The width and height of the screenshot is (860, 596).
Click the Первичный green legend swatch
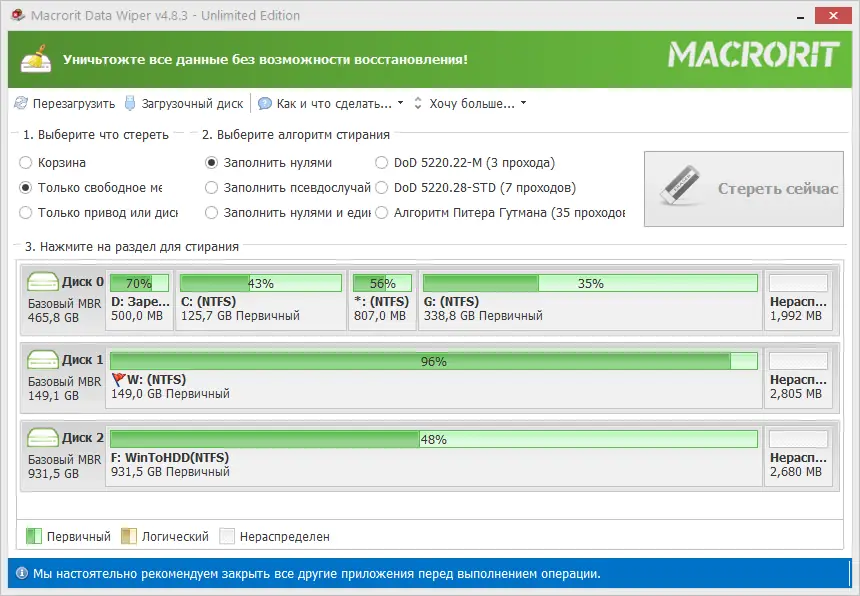click(x=34, y=536)
